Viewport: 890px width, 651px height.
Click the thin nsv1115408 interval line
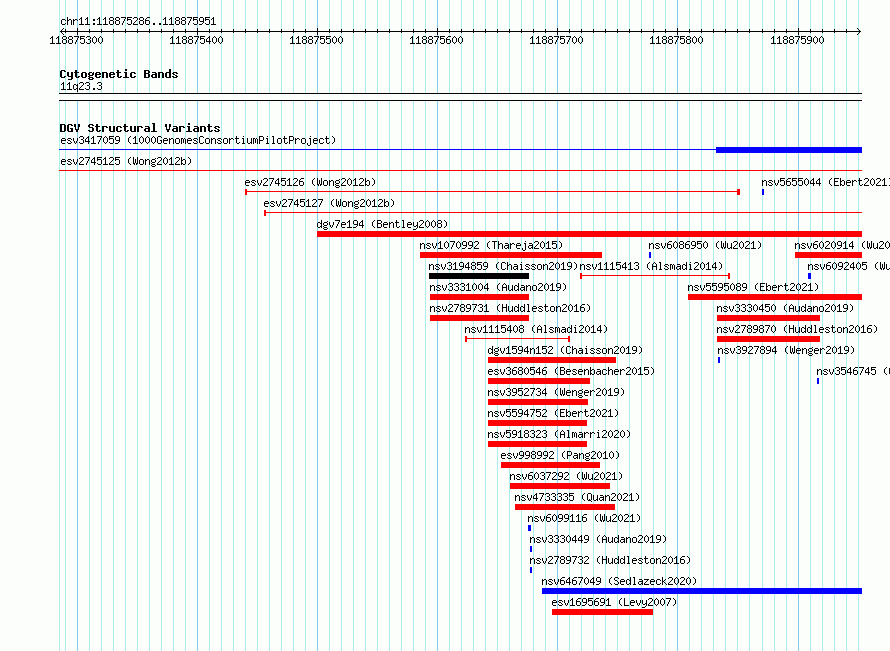click(x=518, y=339)
